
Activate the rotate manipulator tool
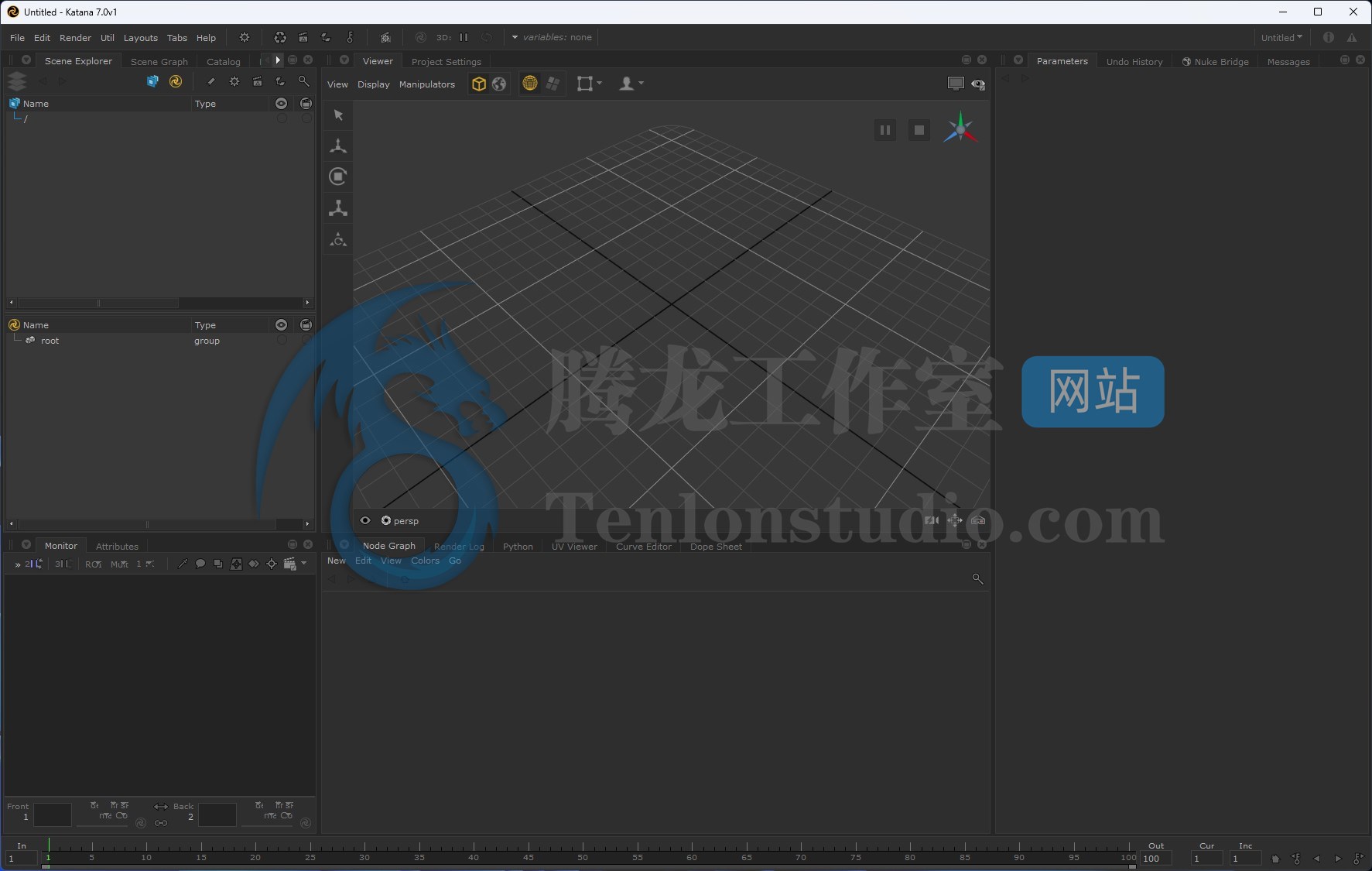click(338, 177)
